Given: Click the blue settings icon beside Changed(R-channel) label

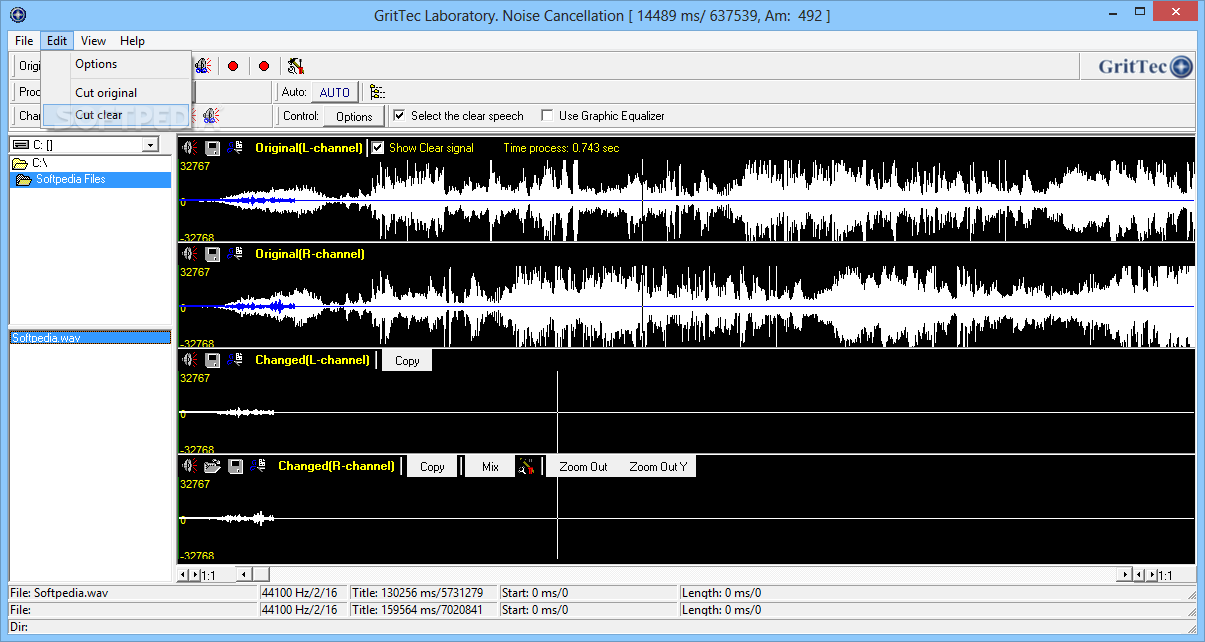Looking at the screenshot, I should point(259,466).
